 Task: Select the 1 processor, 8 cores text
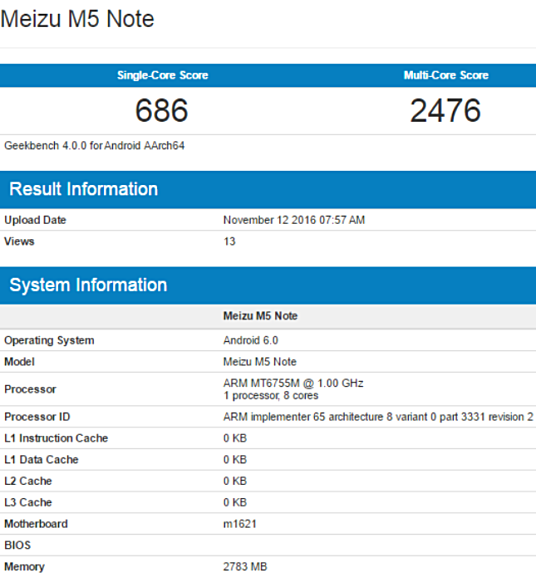click(x=270, y=396)
